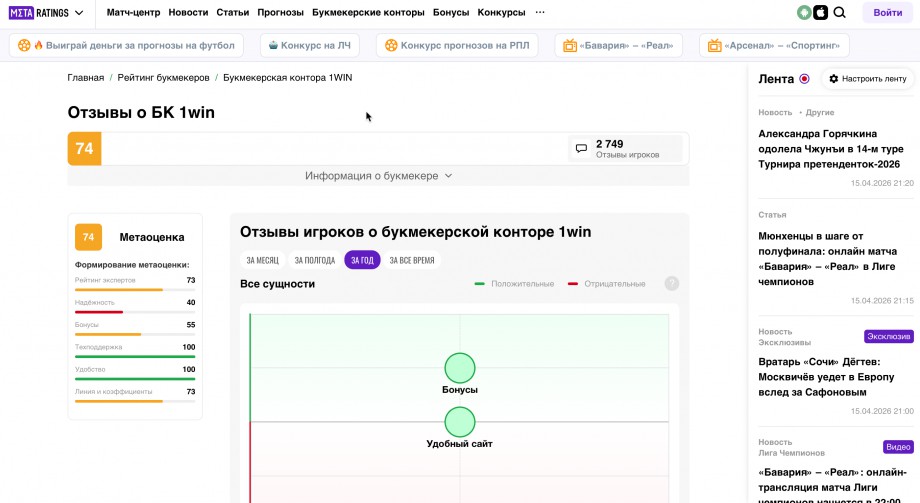Click TV icon in «Арсенал» – «Спортинг» chip
Viewport: 920px width, 503px height.
click(714, 45)
